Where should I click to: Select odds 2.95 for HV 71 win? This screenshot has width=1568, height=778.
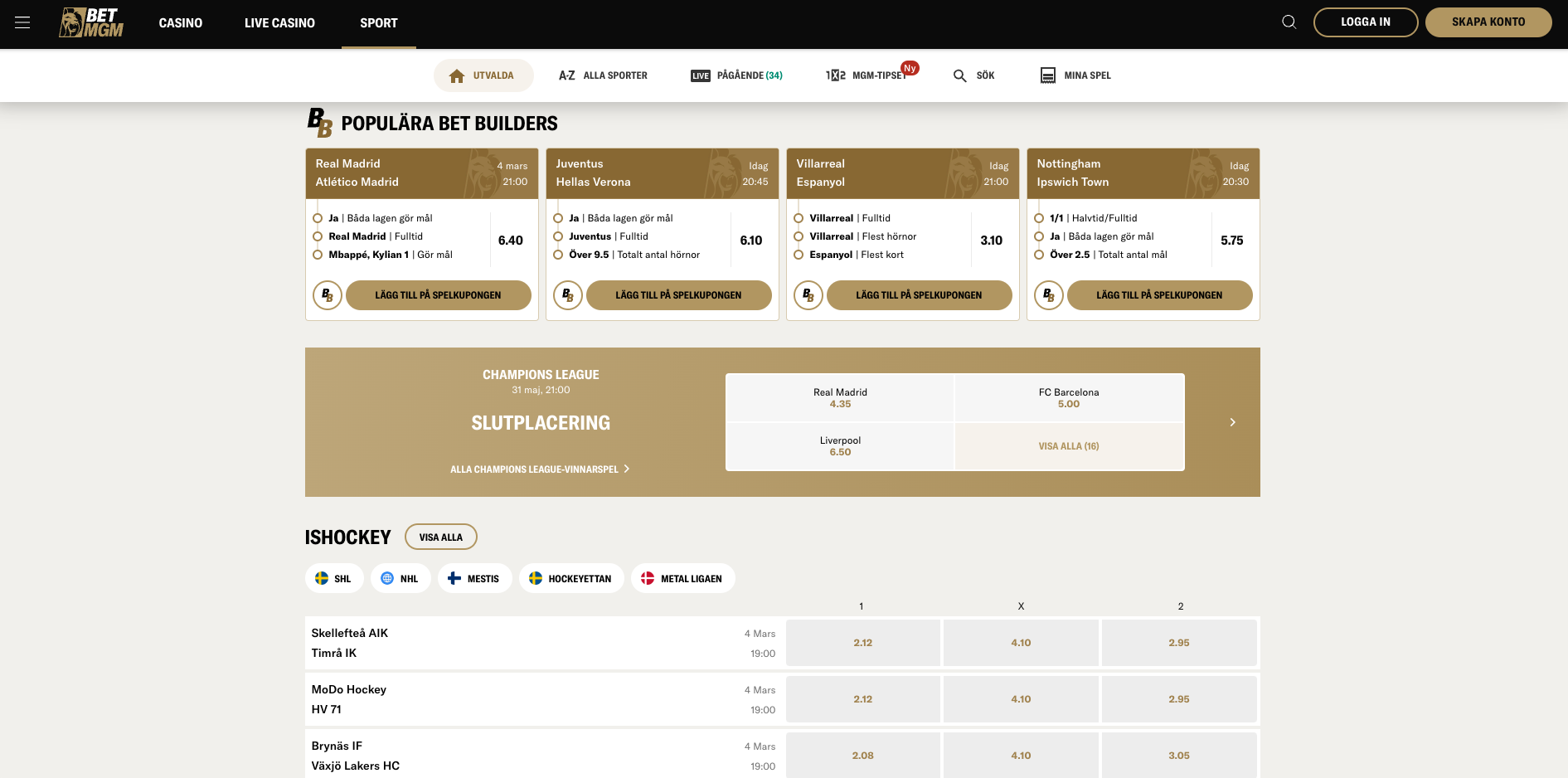tap(1179, 699)
